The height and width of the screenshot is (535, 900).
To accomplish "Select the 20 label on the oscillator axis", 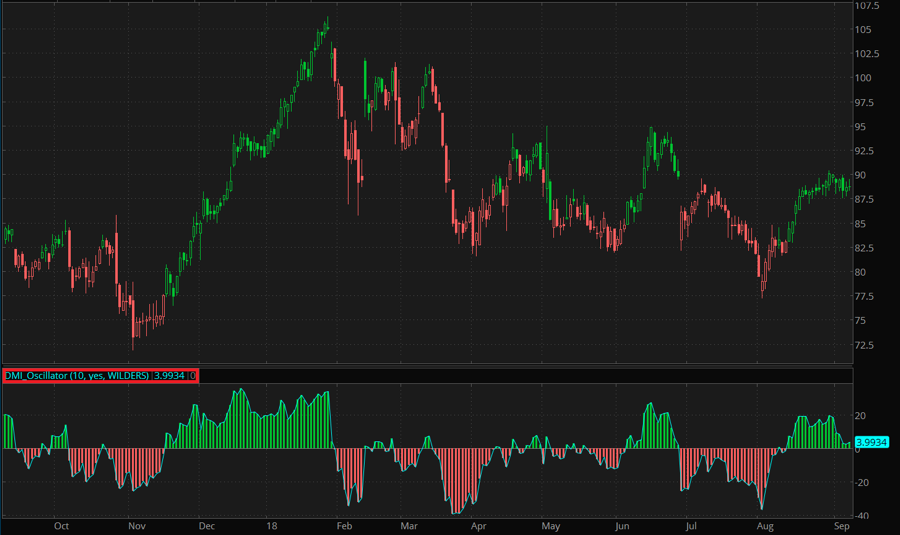I will (860, 416).
